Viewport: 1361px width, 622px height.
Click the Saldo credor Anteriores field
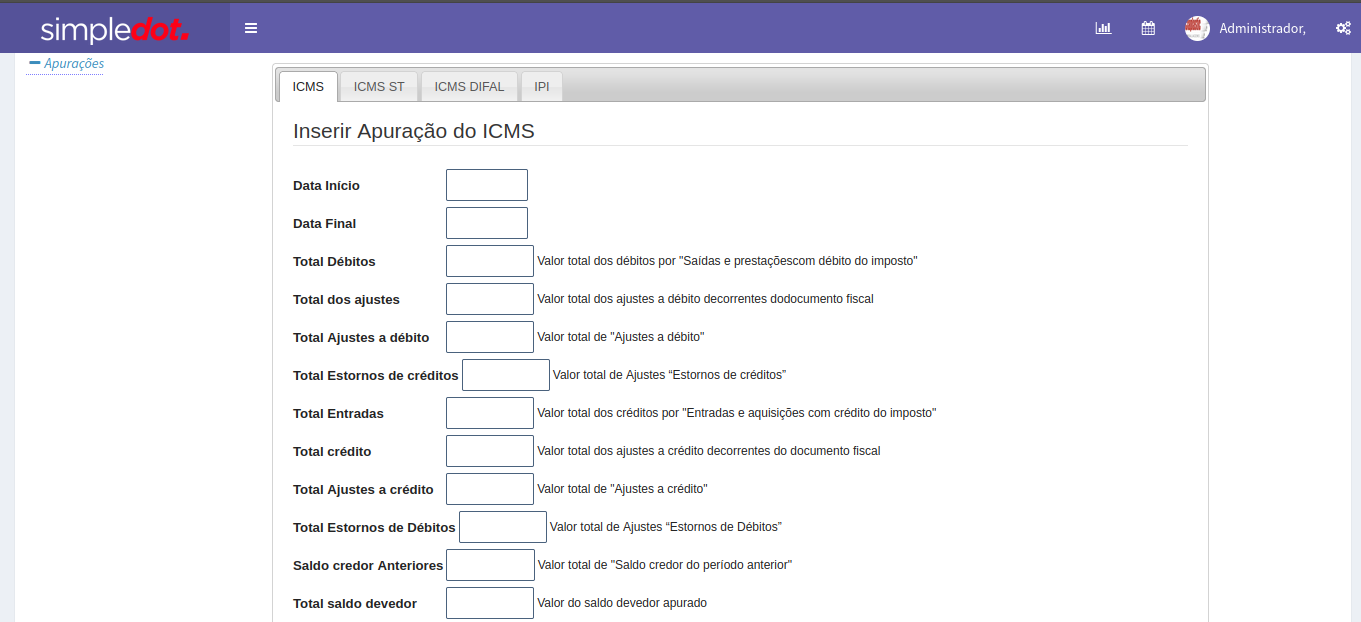(490, 565)
